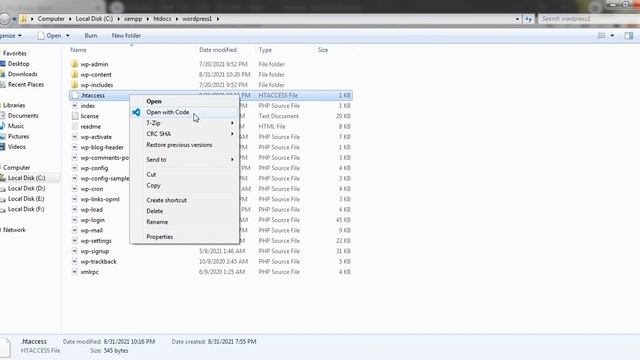Open the Organize dropdown menu

point(11,36)
